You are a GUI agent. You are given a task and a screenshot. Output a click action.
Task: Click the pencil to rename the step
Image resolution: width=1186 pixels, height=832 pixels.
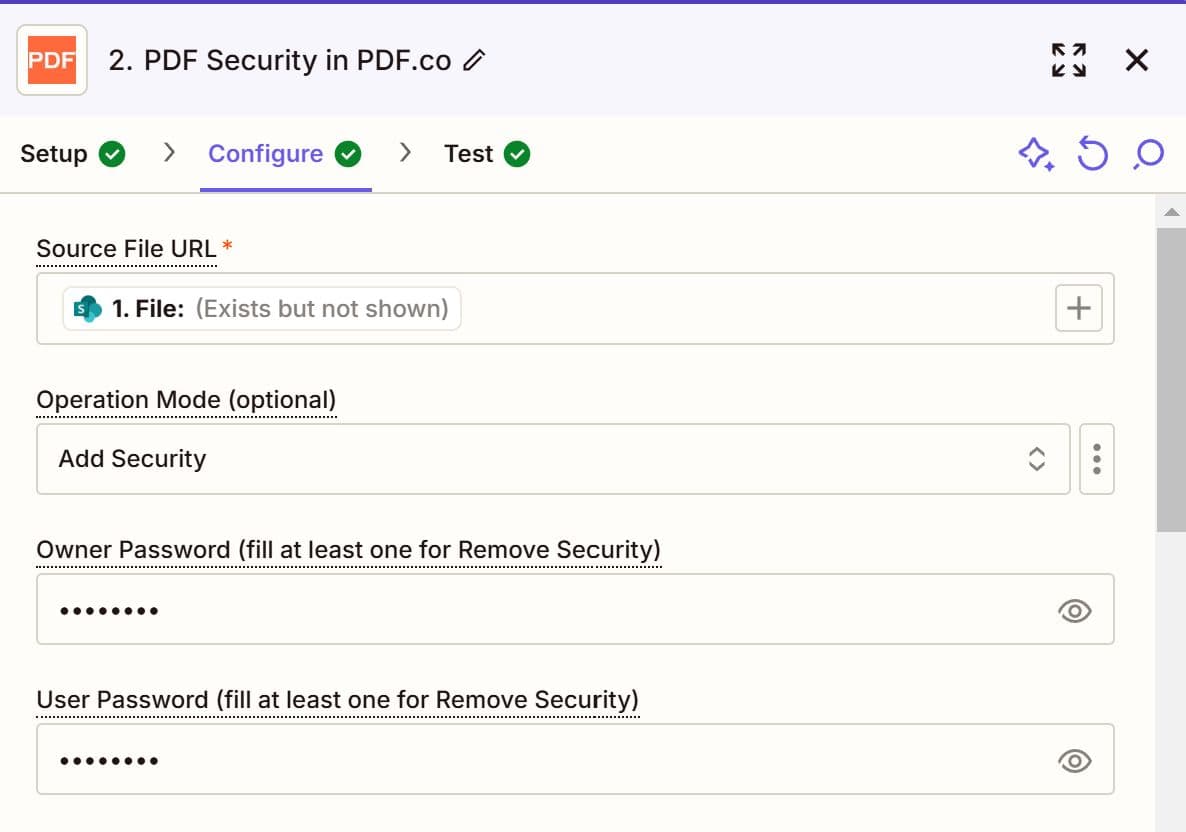(x=473, y=60)
